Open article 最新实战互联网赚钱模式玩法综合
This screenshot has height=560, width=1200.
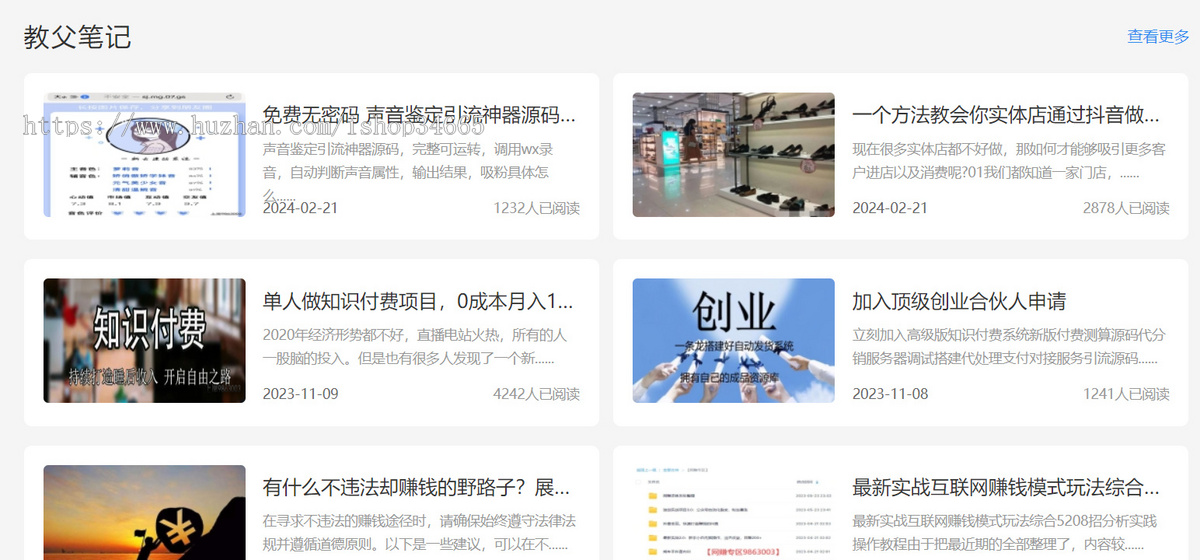pos(1006,488)
